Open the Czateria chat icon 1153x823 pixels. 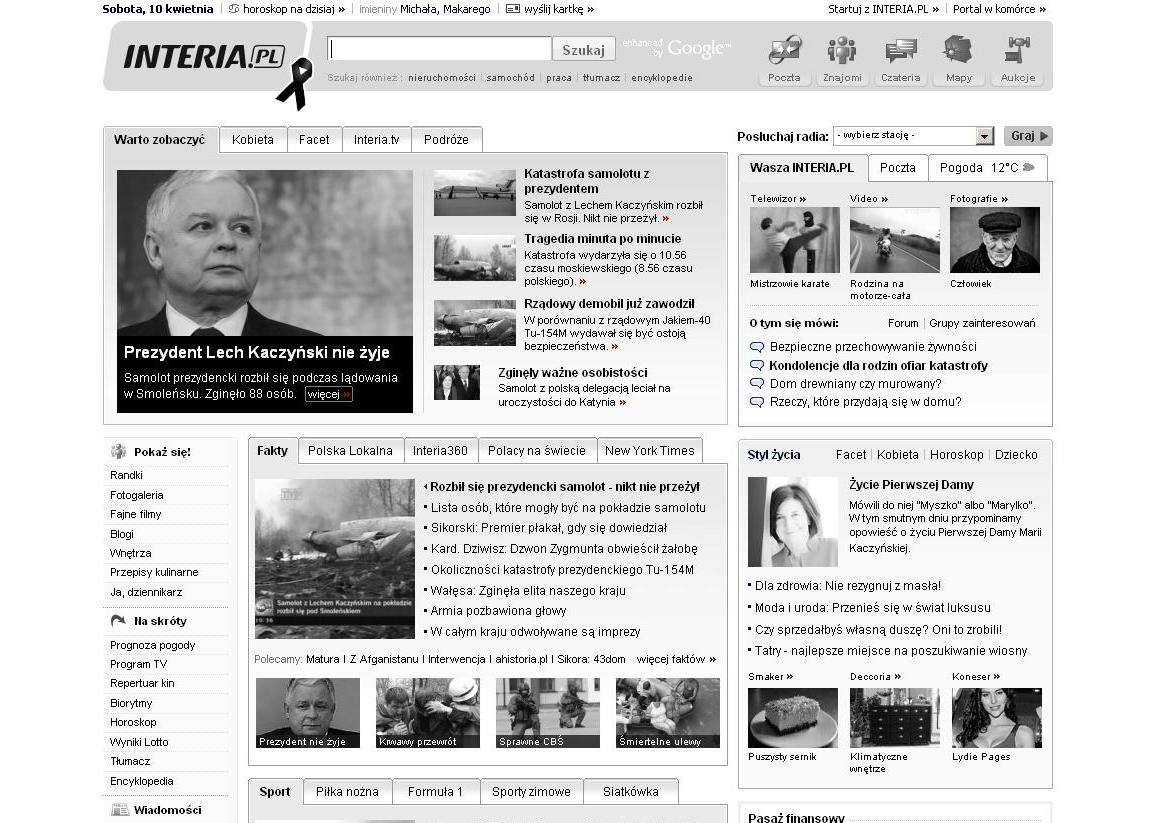tap(901, 51)
